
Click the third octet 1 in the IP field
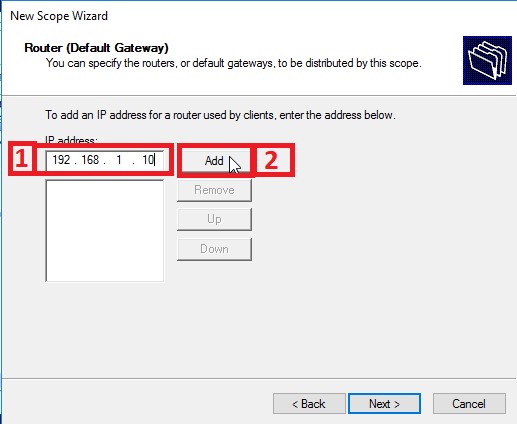click(119, 160)
